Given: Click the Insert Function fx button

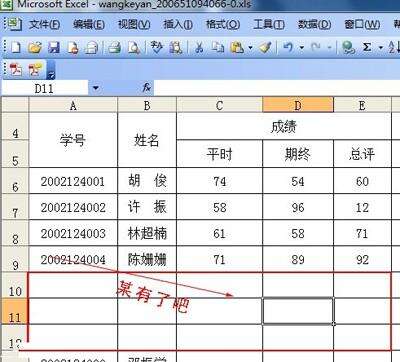Looking at the screenshot, I should point(147,88).
